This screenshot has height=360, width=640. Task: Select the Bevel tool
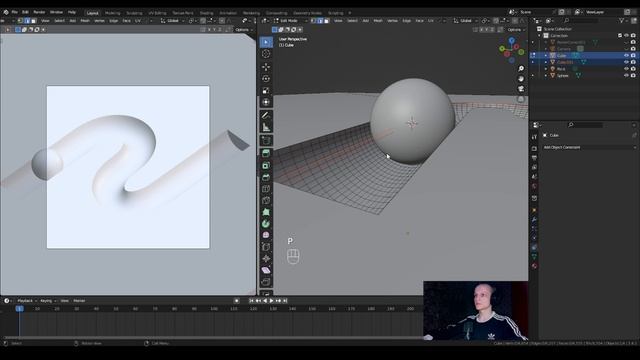(266, 177)
